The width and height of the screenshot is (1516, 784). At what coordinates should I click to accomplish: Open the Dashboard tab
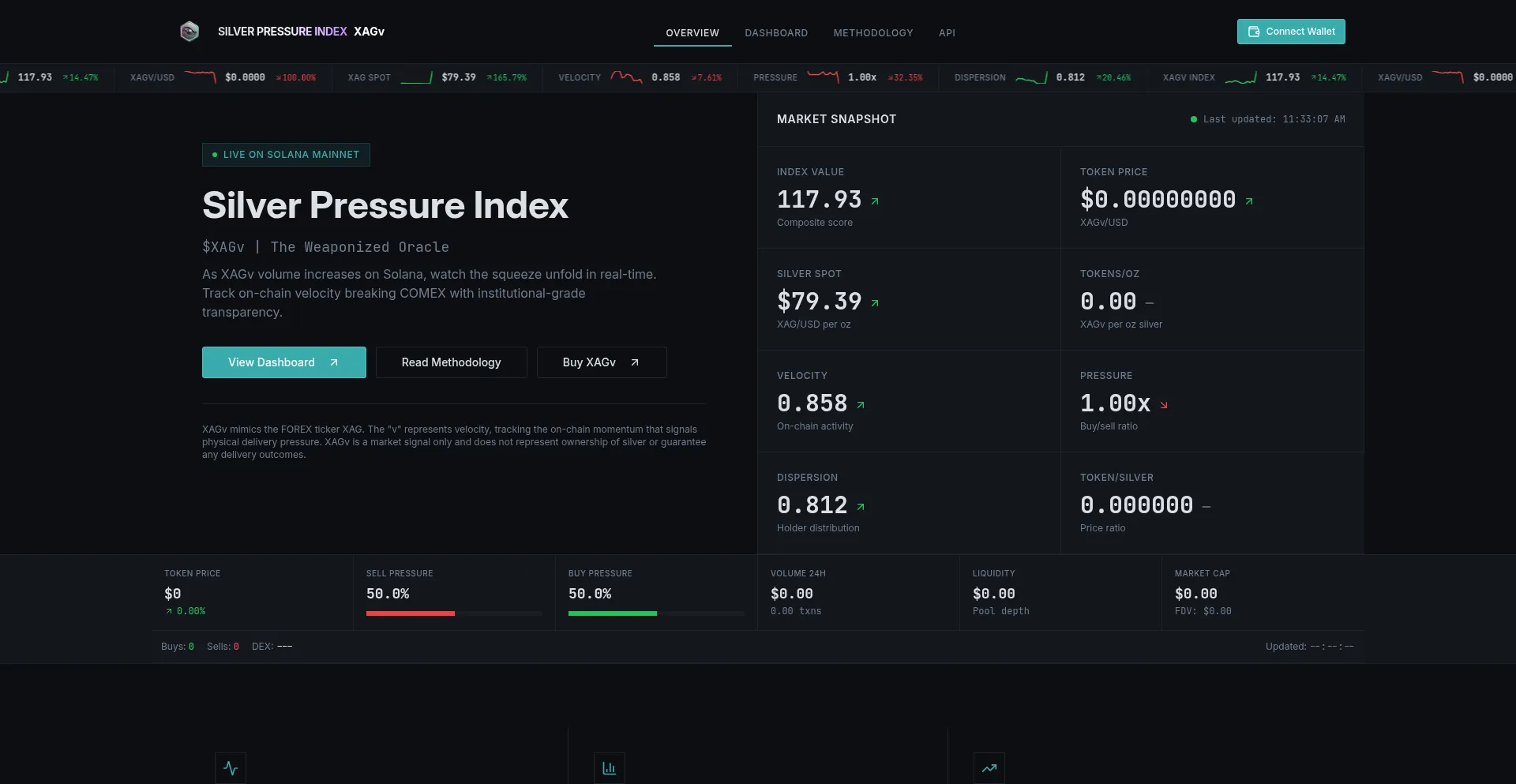(x=776, y=33)
